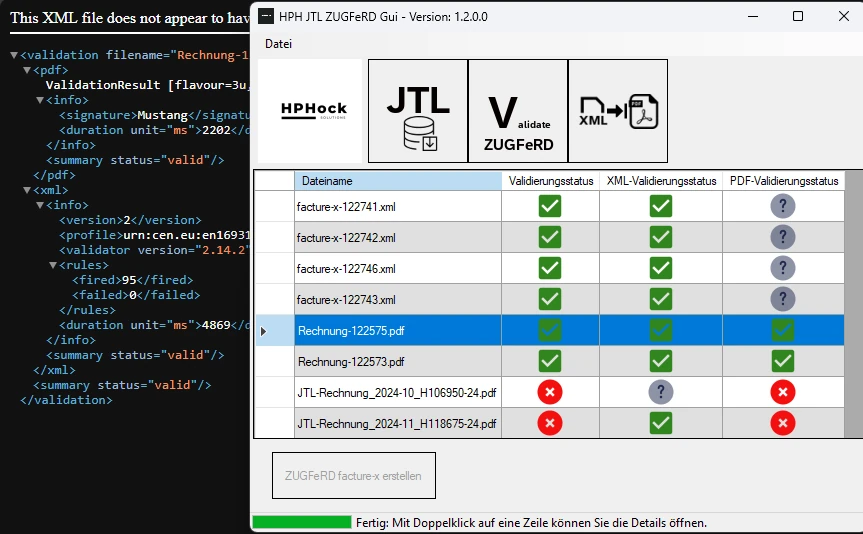
Task: Click PDF-Validierungsstatus check for Rechnung-122573.pdf
Action: coord(783,361)
